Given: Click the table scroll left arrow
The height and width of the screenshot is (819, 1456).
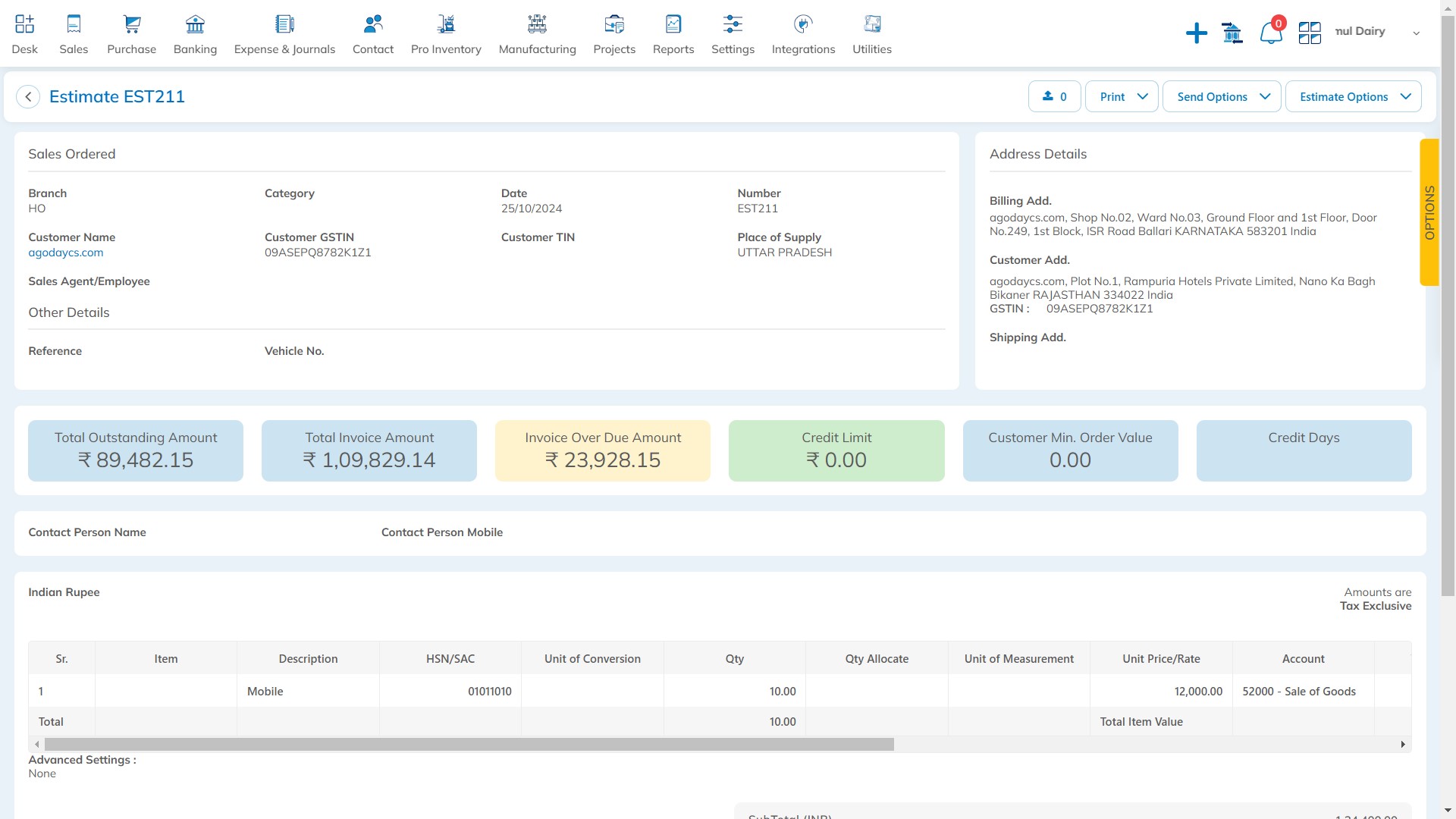Looking at the screenshot, I should click(36, 745).
